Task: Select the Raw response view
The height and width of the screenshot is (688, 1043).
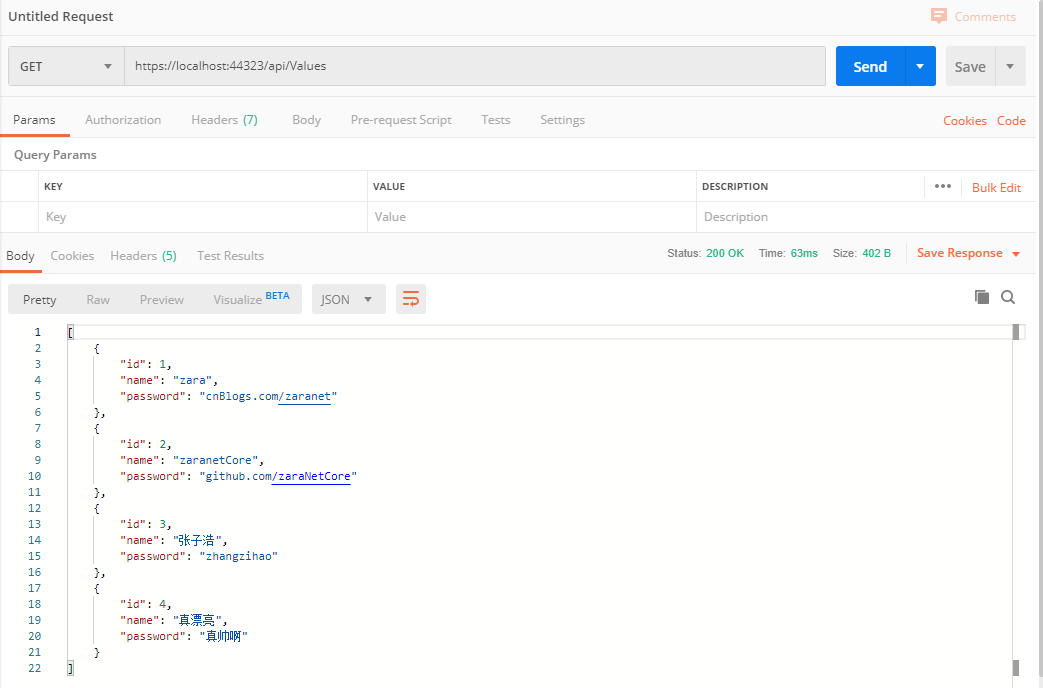Action: (98, 299)
